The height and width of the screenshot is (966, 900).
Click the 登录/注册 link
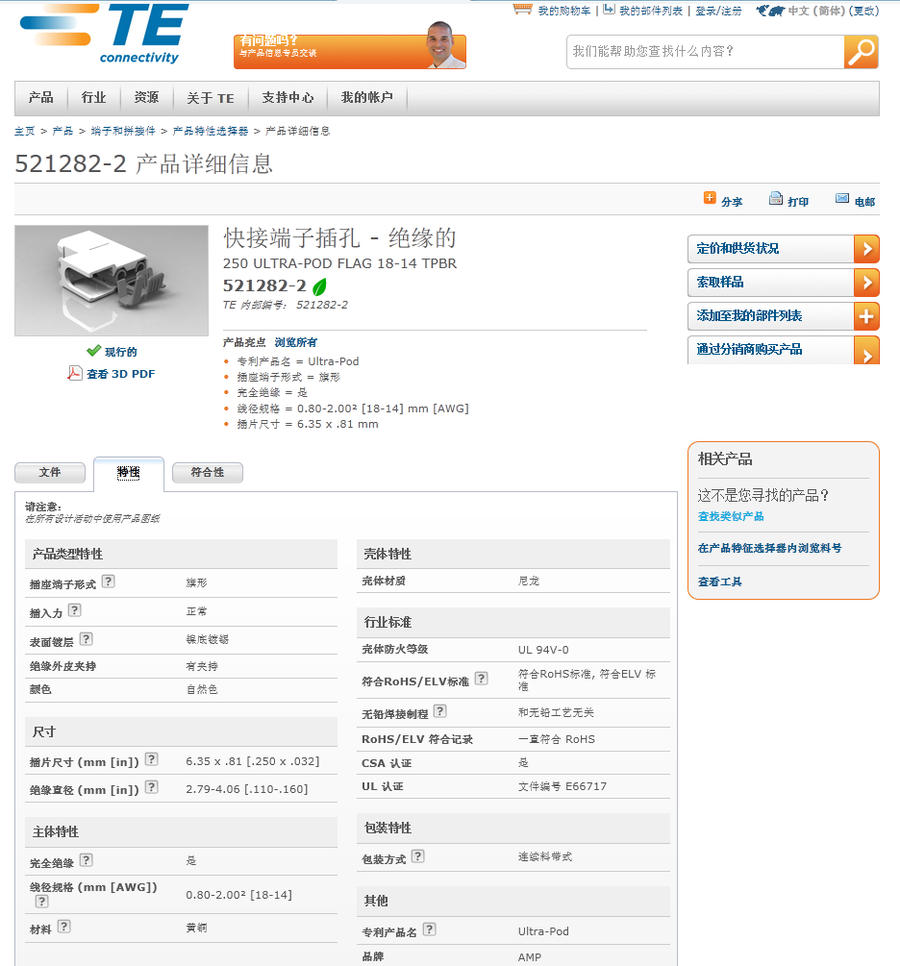pos(718,10)
